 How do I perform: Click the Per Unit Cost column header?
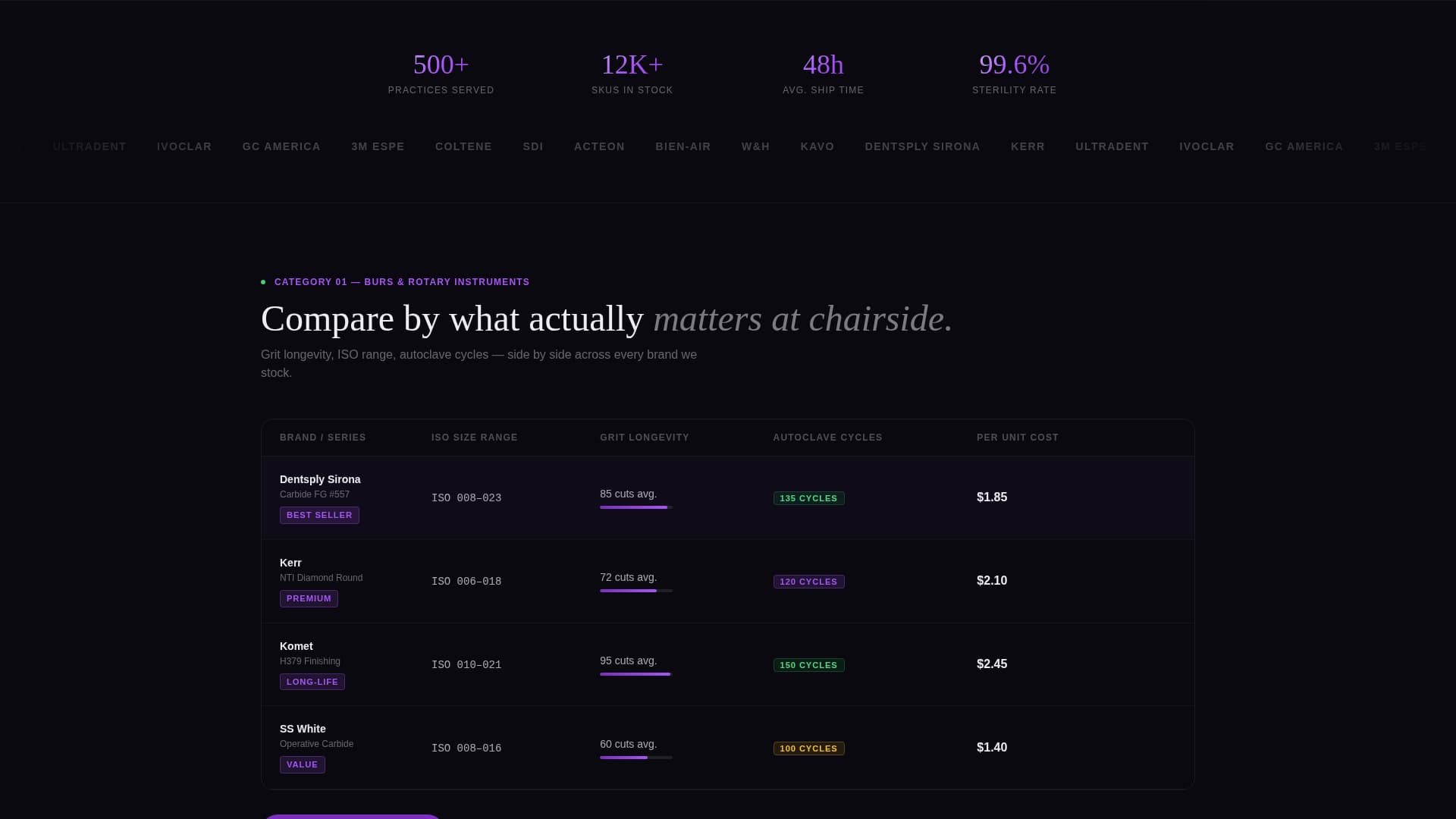click(x=1018, y=438)
